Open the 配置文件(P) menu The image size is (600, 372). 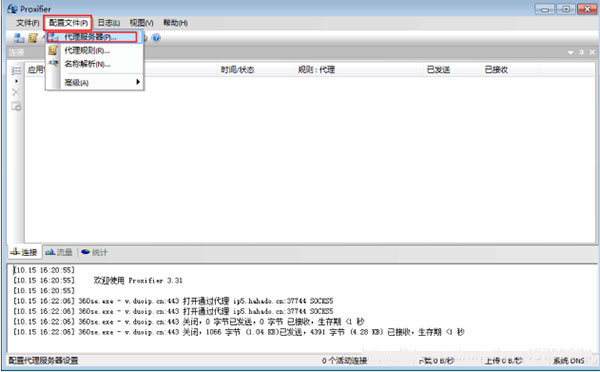click(x=68, y=23)
